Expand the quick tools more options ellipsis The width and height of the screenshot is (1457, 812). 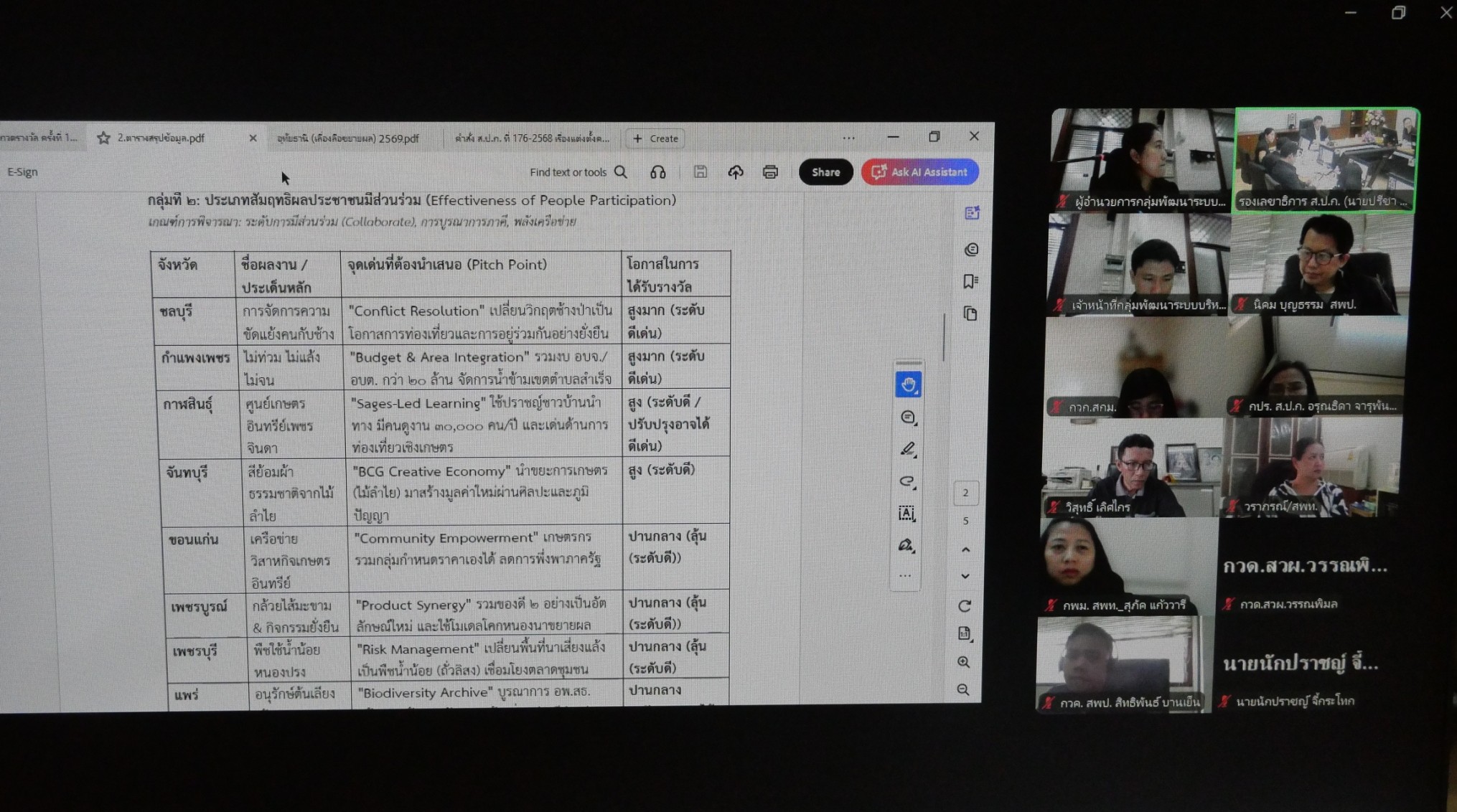tap(904, 576)
